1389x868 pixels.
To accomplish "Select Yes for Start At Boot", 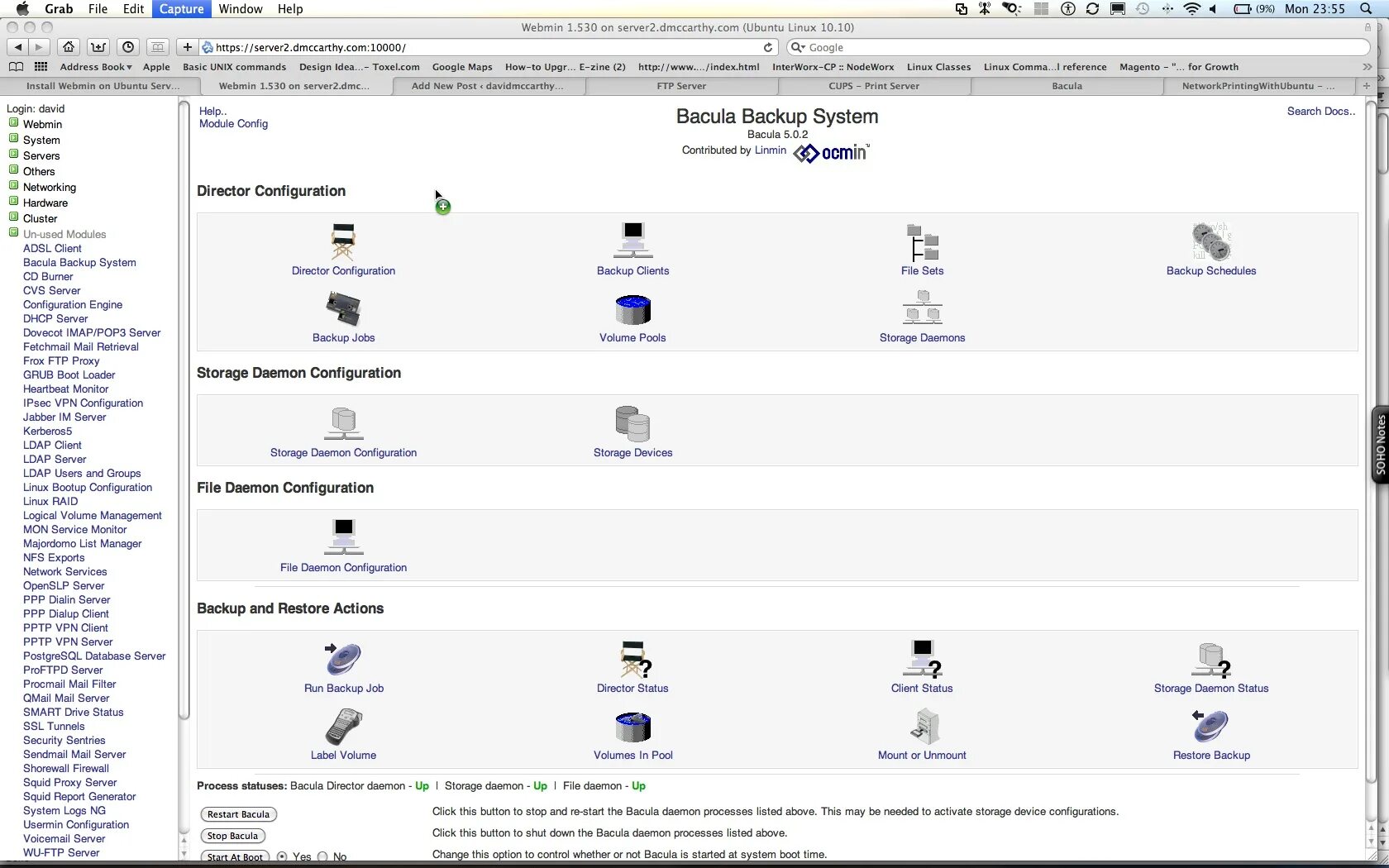I will (x=282, y=856).
